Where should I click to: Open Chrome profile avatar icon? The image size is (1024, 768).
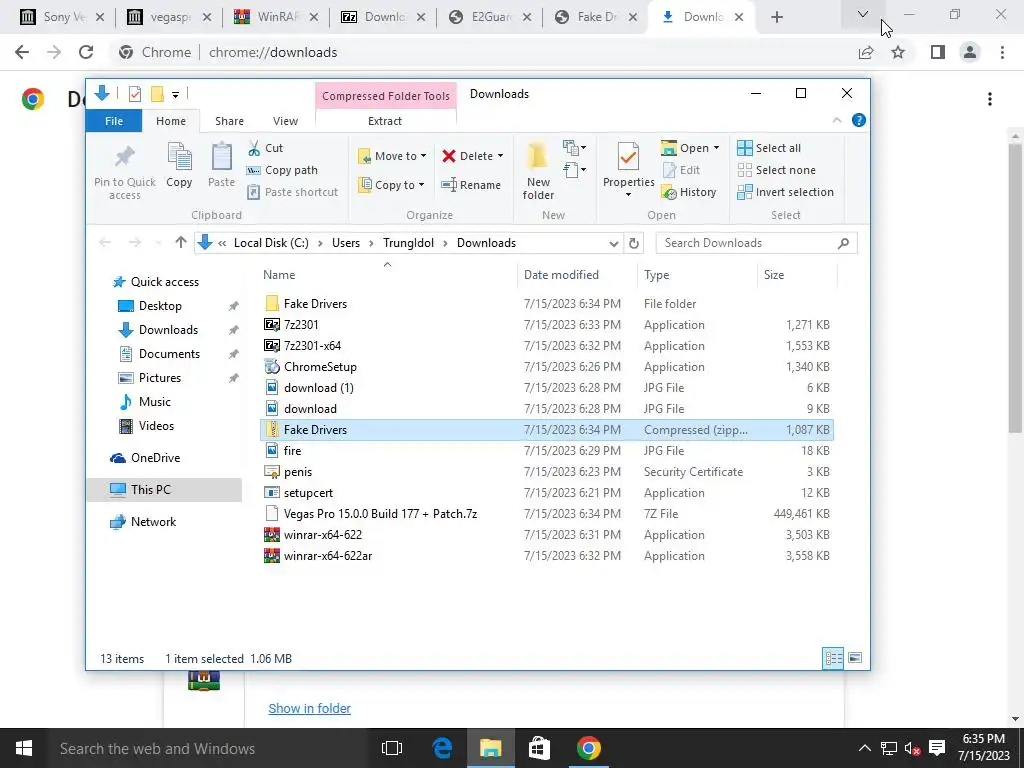click(x=970, y=52)
